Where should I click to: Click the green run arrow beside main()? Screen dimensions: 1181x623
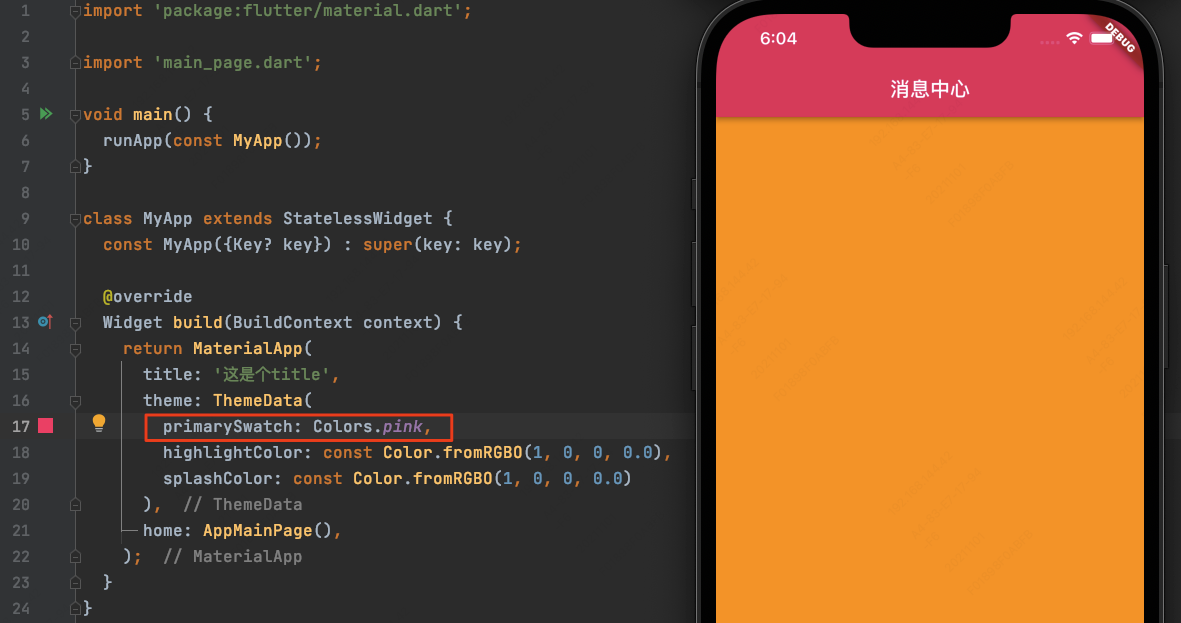tap(46, 114)
